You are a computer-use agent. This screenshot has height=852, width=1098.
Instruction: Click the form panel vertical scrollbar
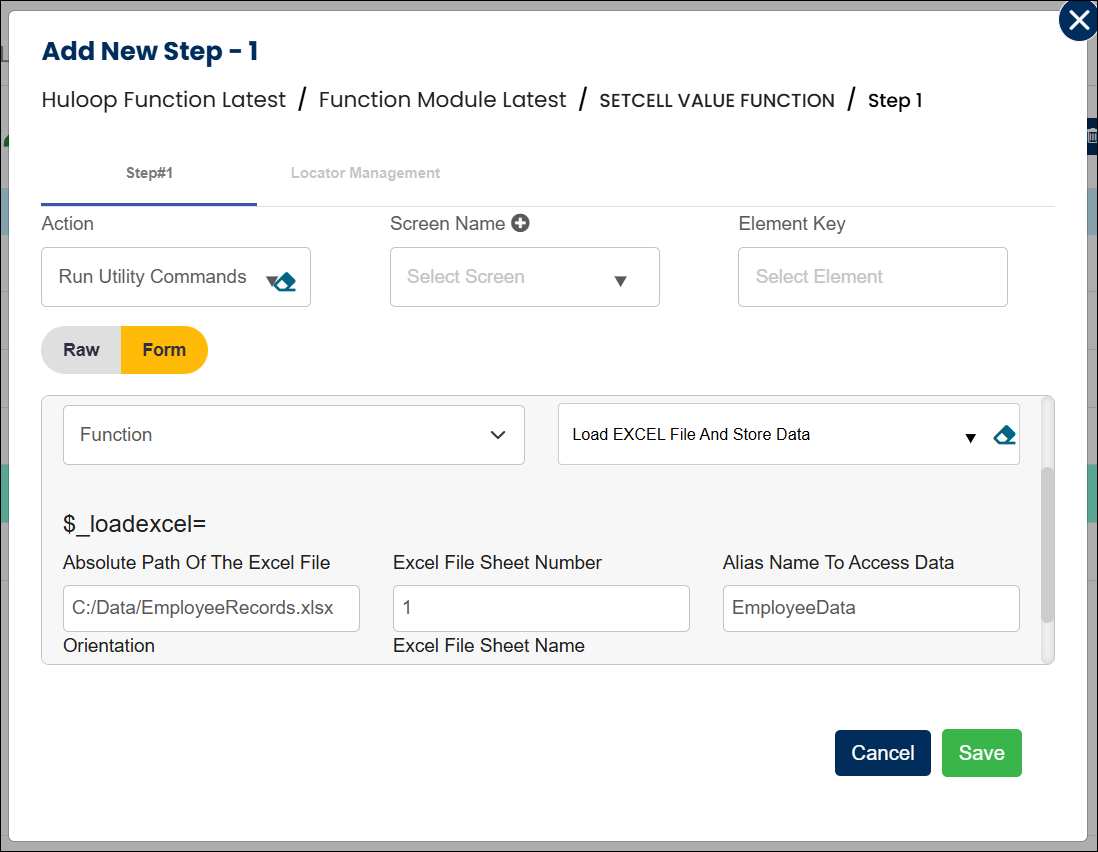pos(1047,545)
